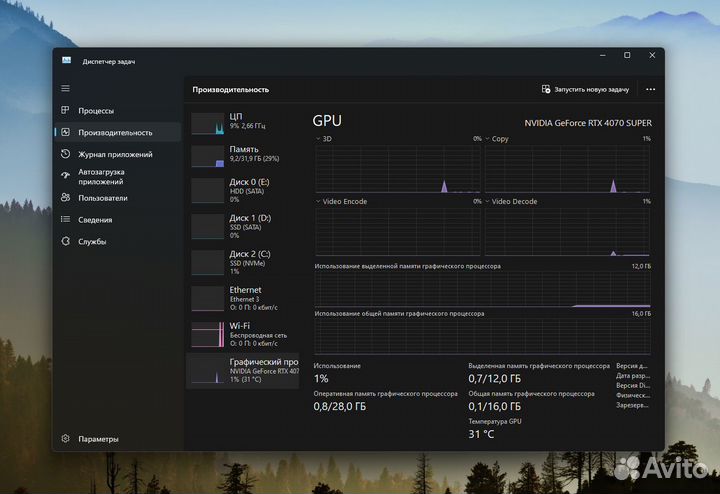This screenshot has width=720, height=494.
Task: Click the Performance icon in sidebar
Action: coord(65,132)
